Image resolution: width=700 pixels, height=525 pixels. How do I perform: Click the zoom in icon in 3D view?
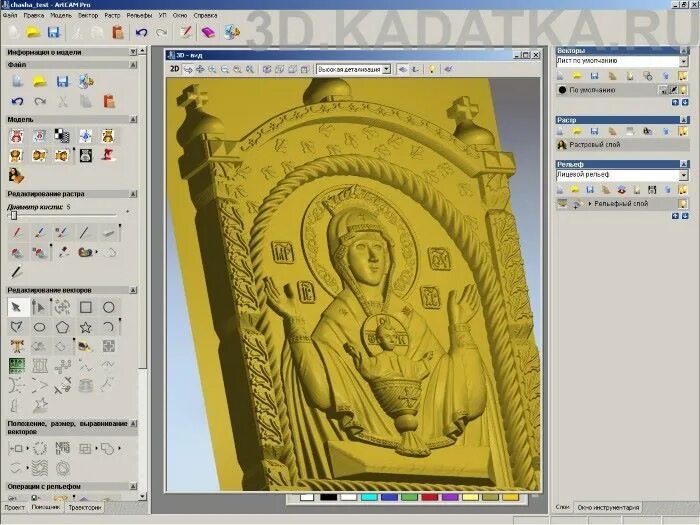212,69
